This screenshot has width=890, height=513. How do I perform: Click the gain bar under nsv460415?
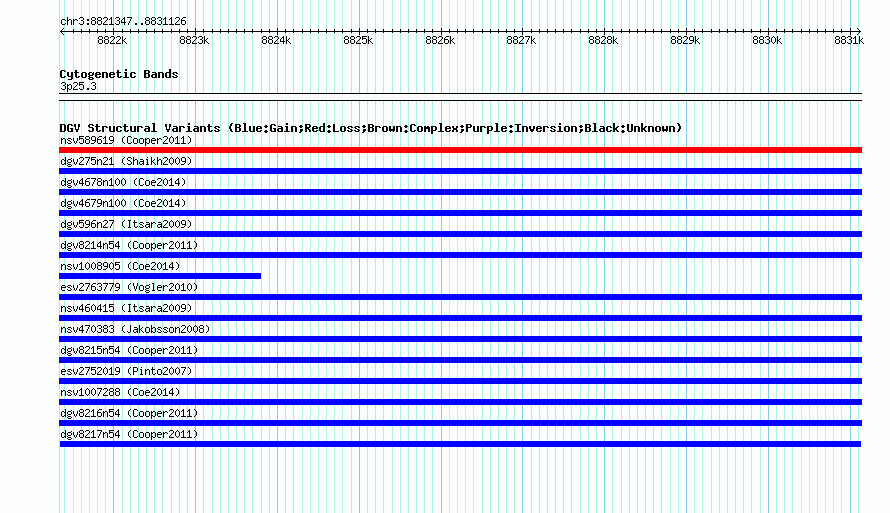tap(460, 318)
